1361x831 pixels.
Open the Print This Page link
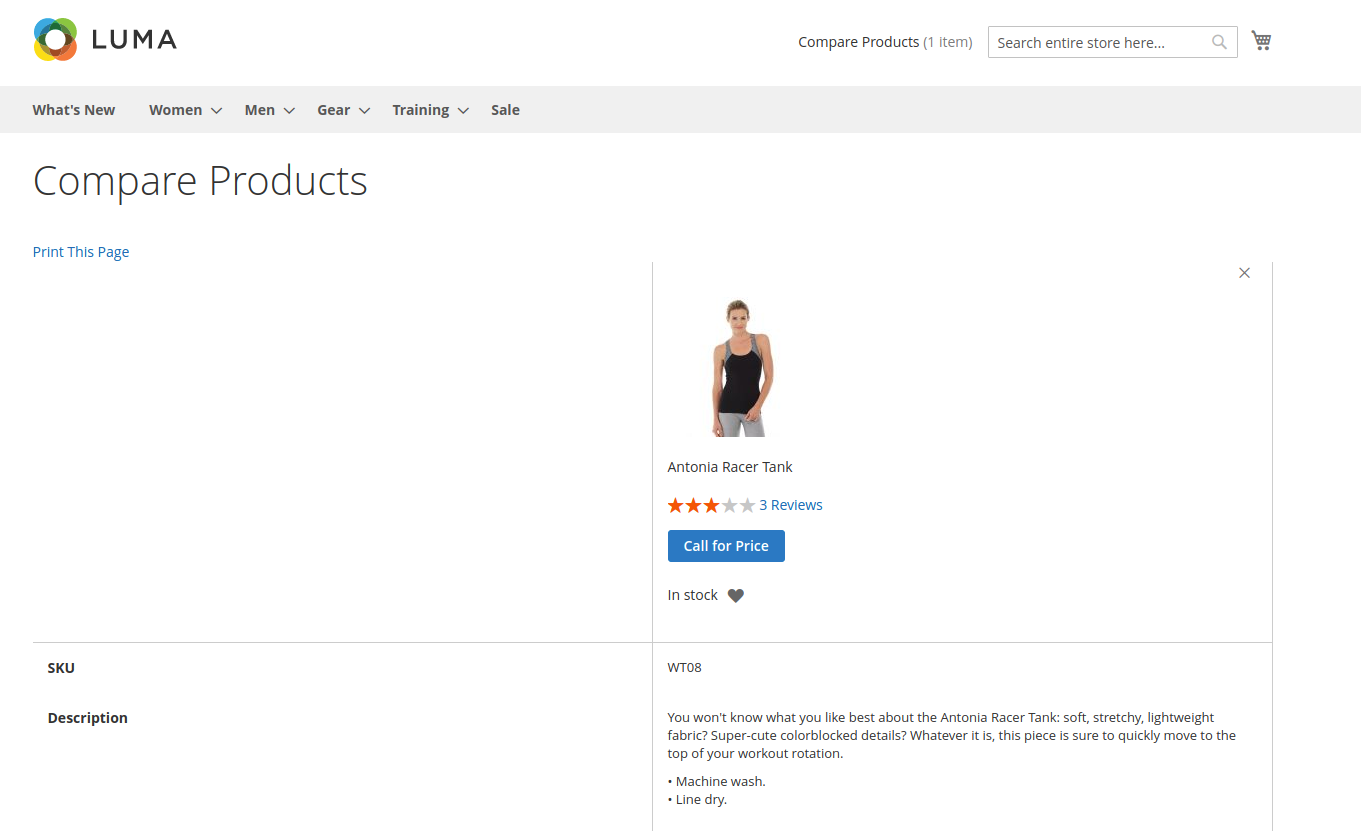(81, 252)
